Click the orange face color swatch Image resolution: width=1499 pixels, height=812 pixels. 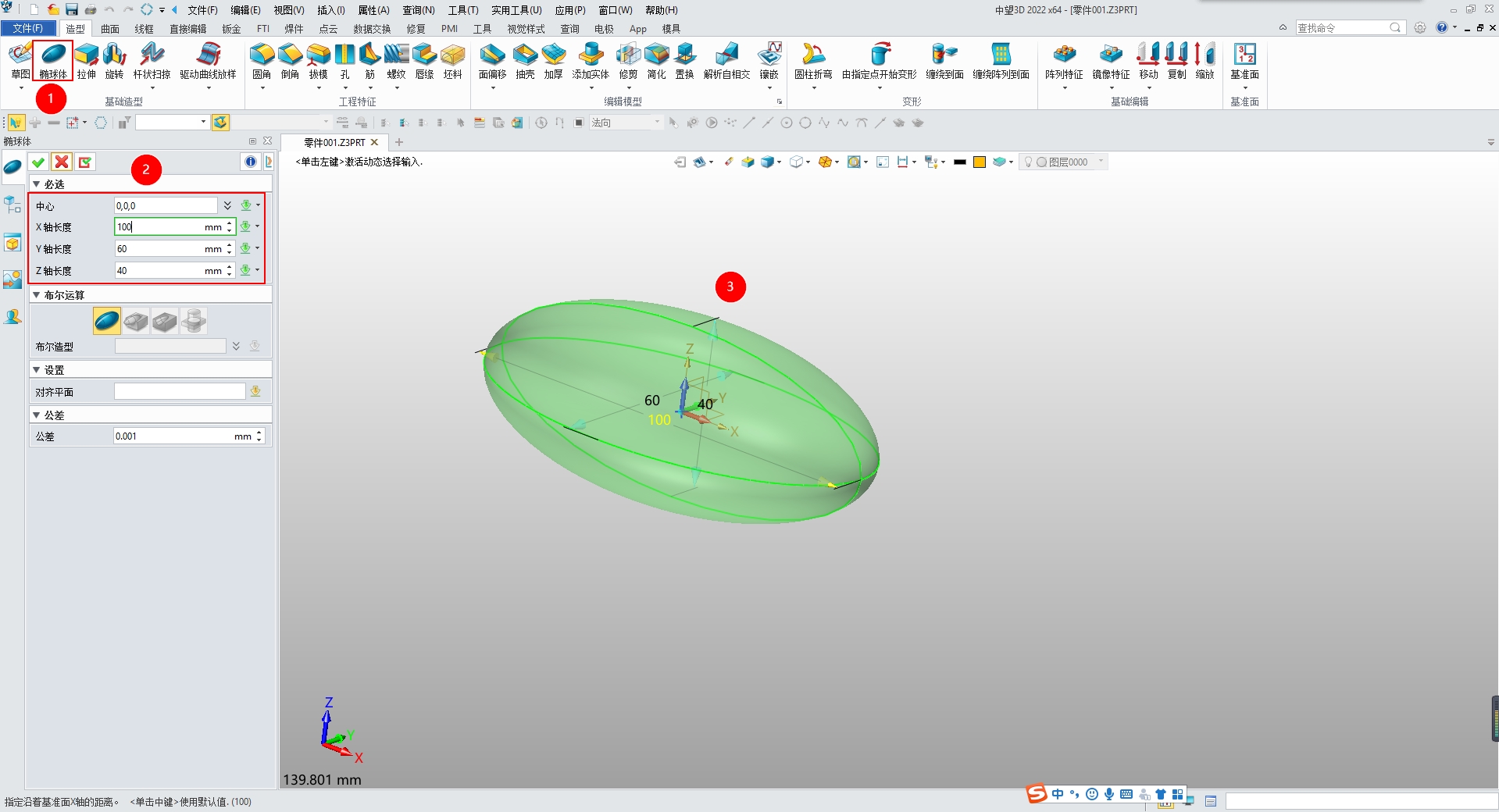[980, 162]
